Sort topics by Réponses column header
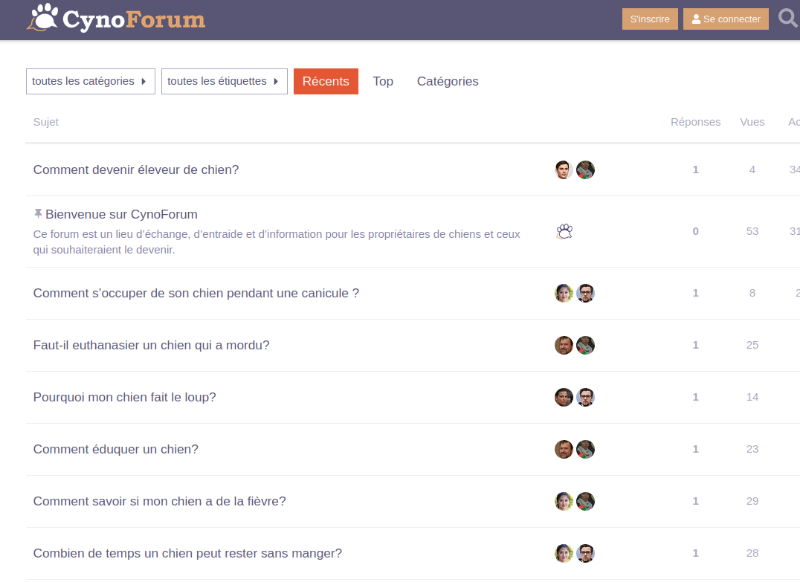Screen dimensions: 800x582 click(695, 122)
